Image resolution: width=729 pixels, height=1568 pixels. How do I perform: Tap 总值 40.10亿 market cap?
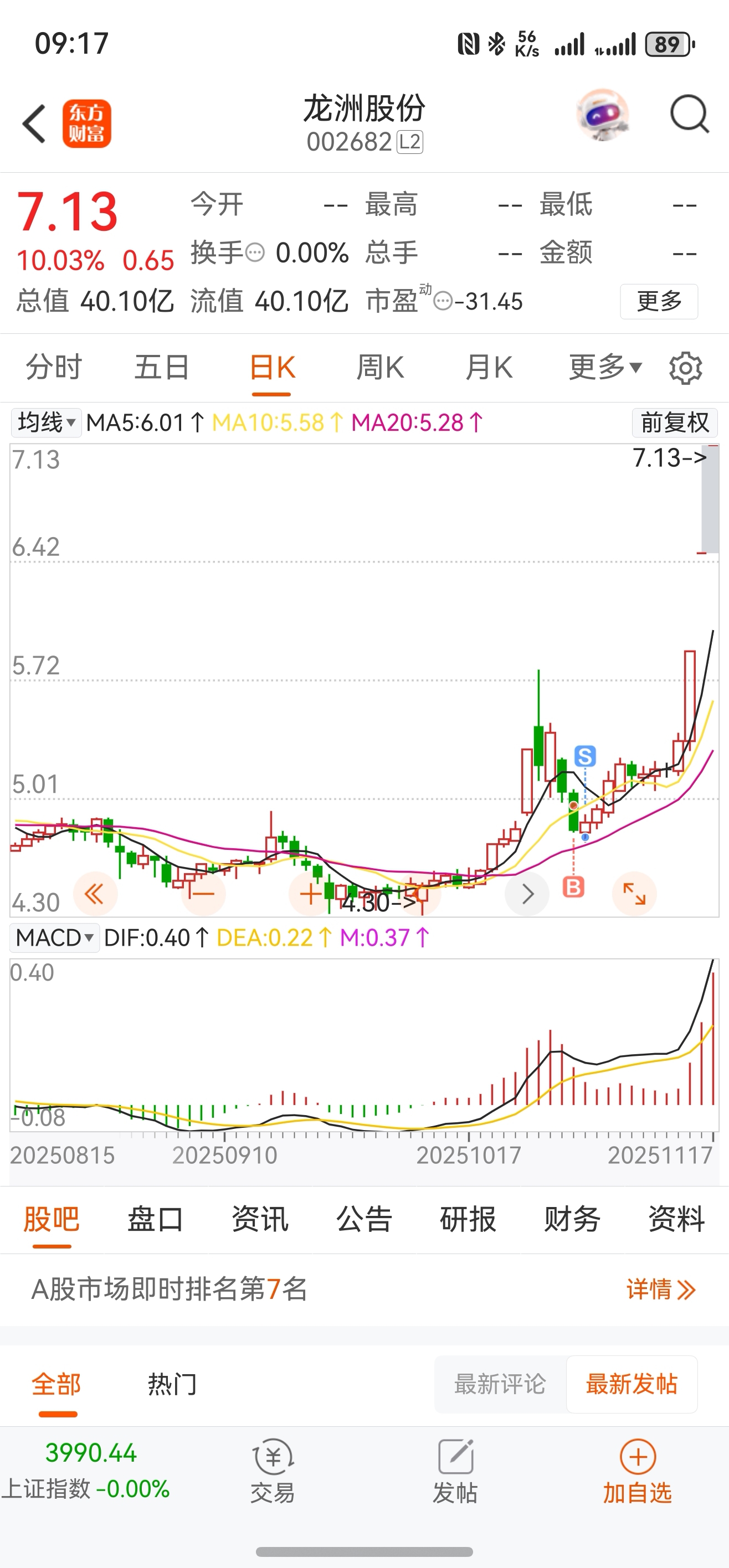[x=95, y=301]
